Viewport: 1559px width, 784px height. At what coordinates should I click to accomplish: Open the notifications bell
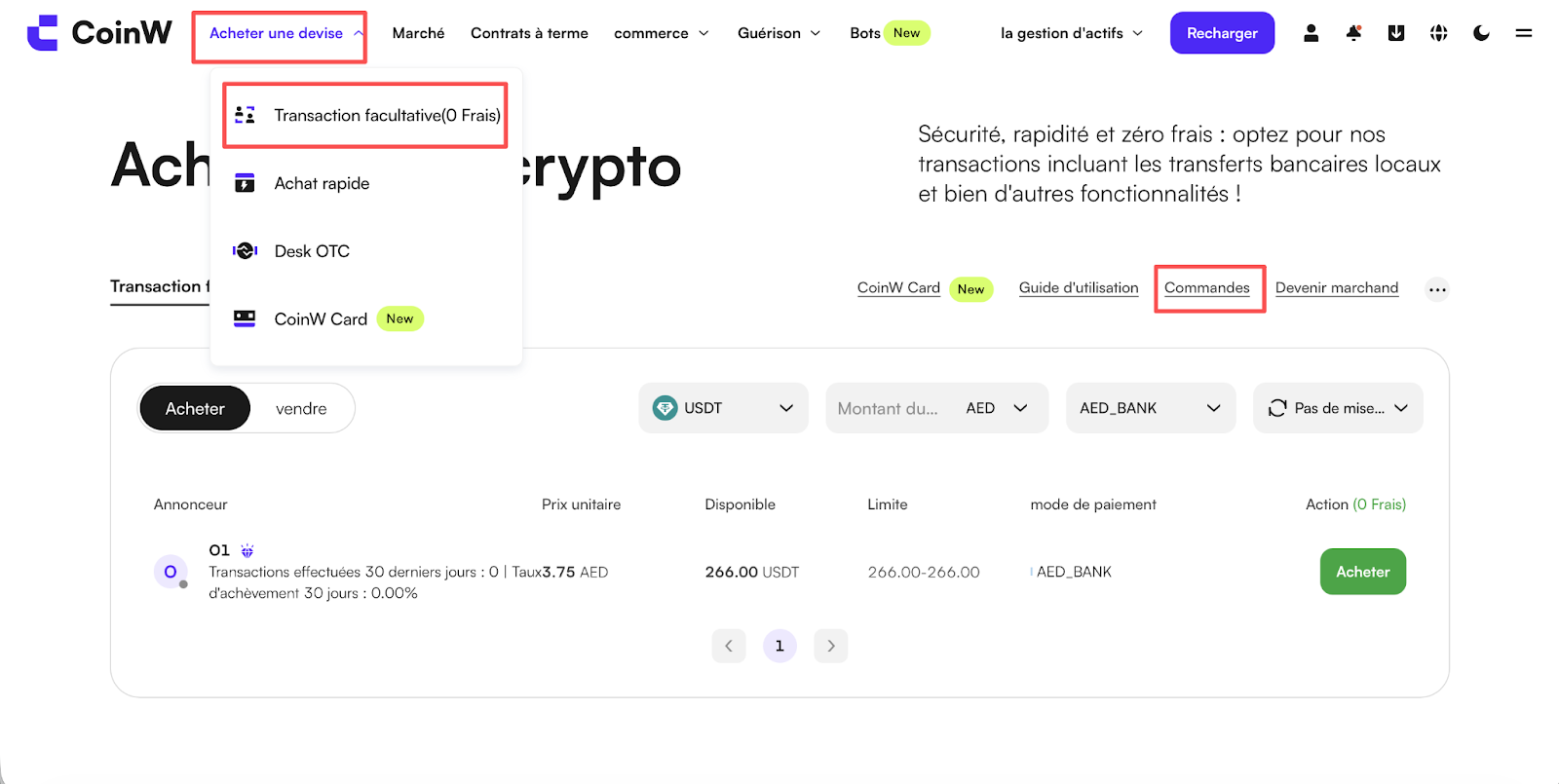tap(1353, 33)
